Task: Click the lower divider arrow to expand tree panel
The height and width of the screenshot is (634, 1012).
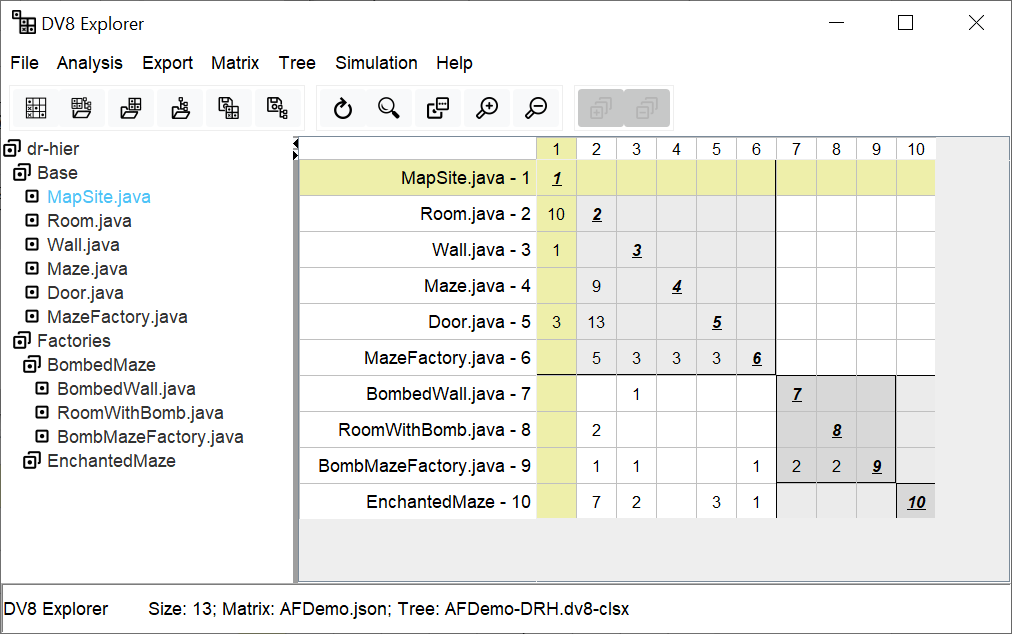Action: [296, 155]
